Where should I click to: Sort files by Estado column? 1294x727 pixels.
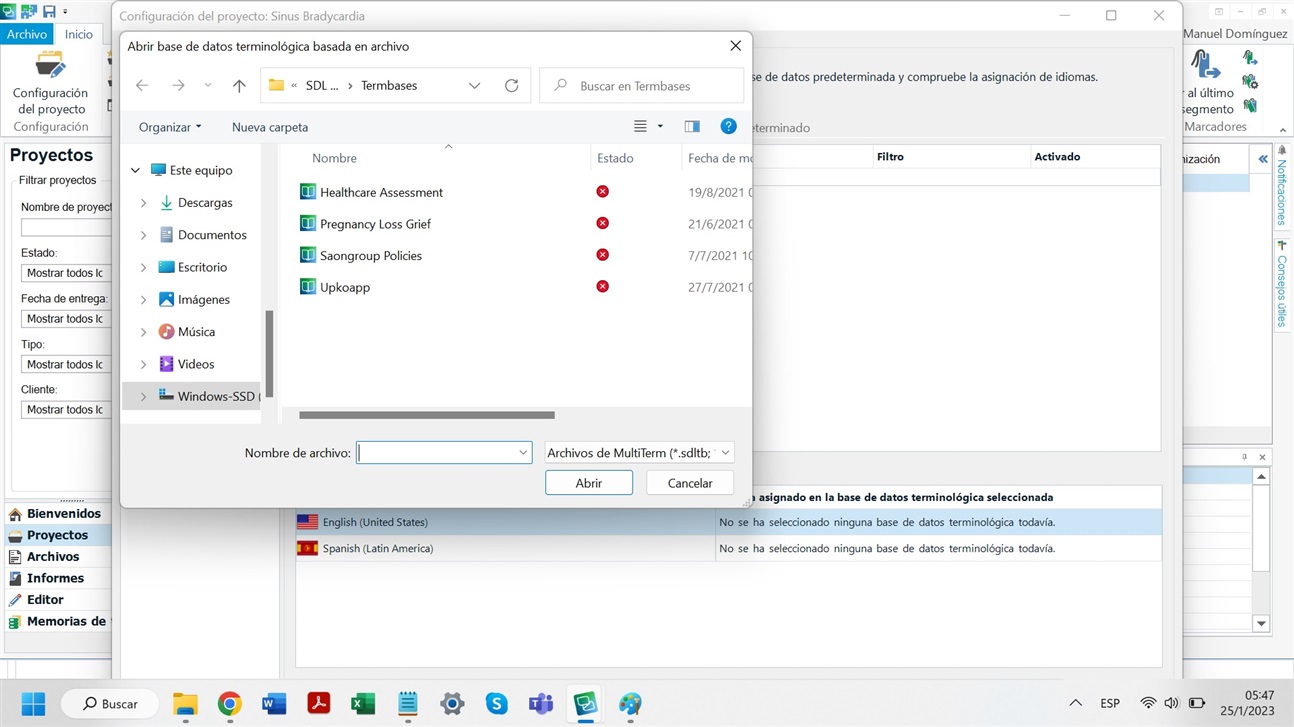[x=615, y=158]
